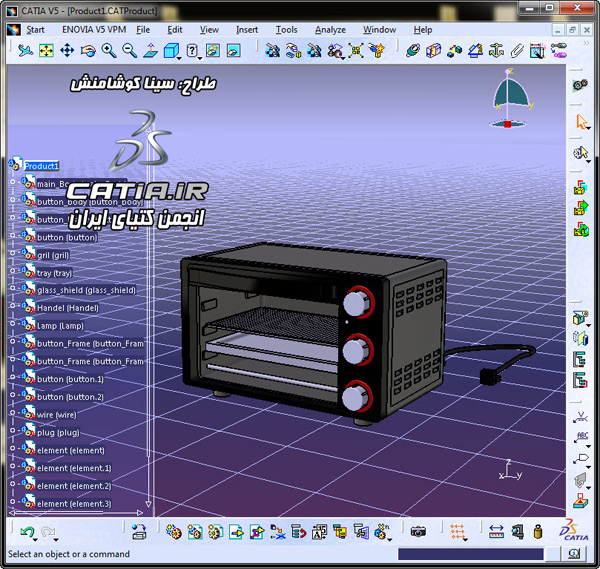Viewport: 600px width, 569px height.
Task: Activate the Fly Mode airplane icon
Action: [x=25, y=51]
